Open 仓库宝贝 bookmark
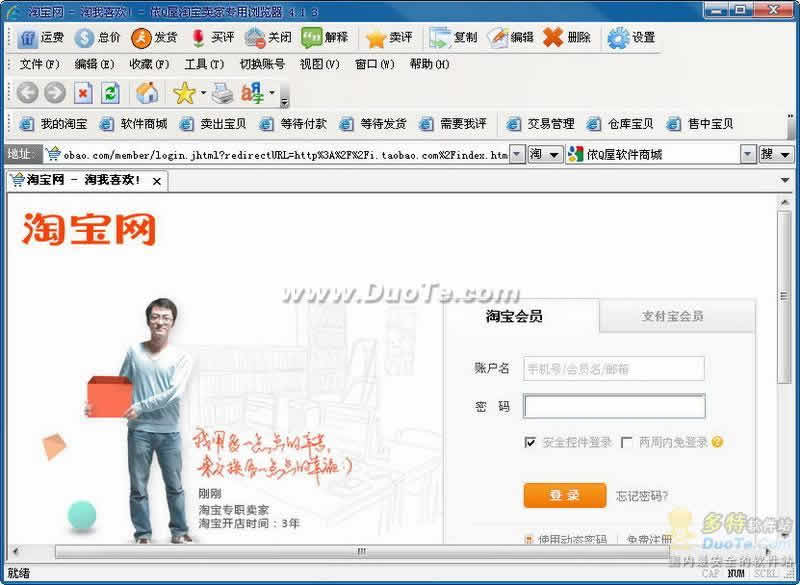The image size is (800, 585). pos(620,124)
